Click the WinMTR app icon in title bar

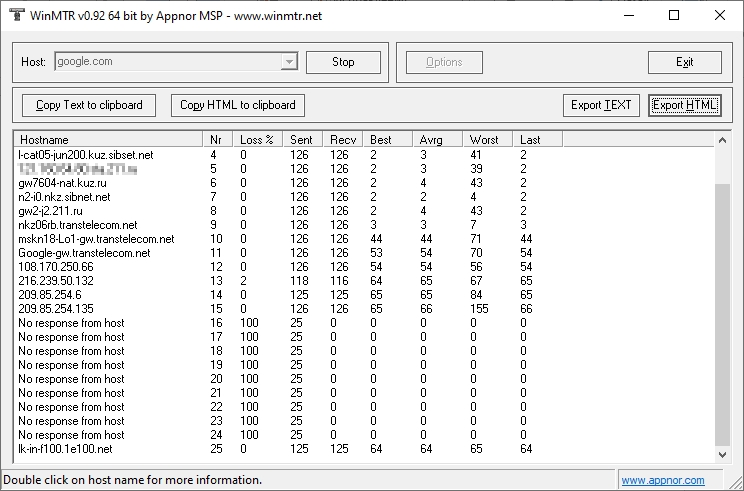[x=17, y=15]
